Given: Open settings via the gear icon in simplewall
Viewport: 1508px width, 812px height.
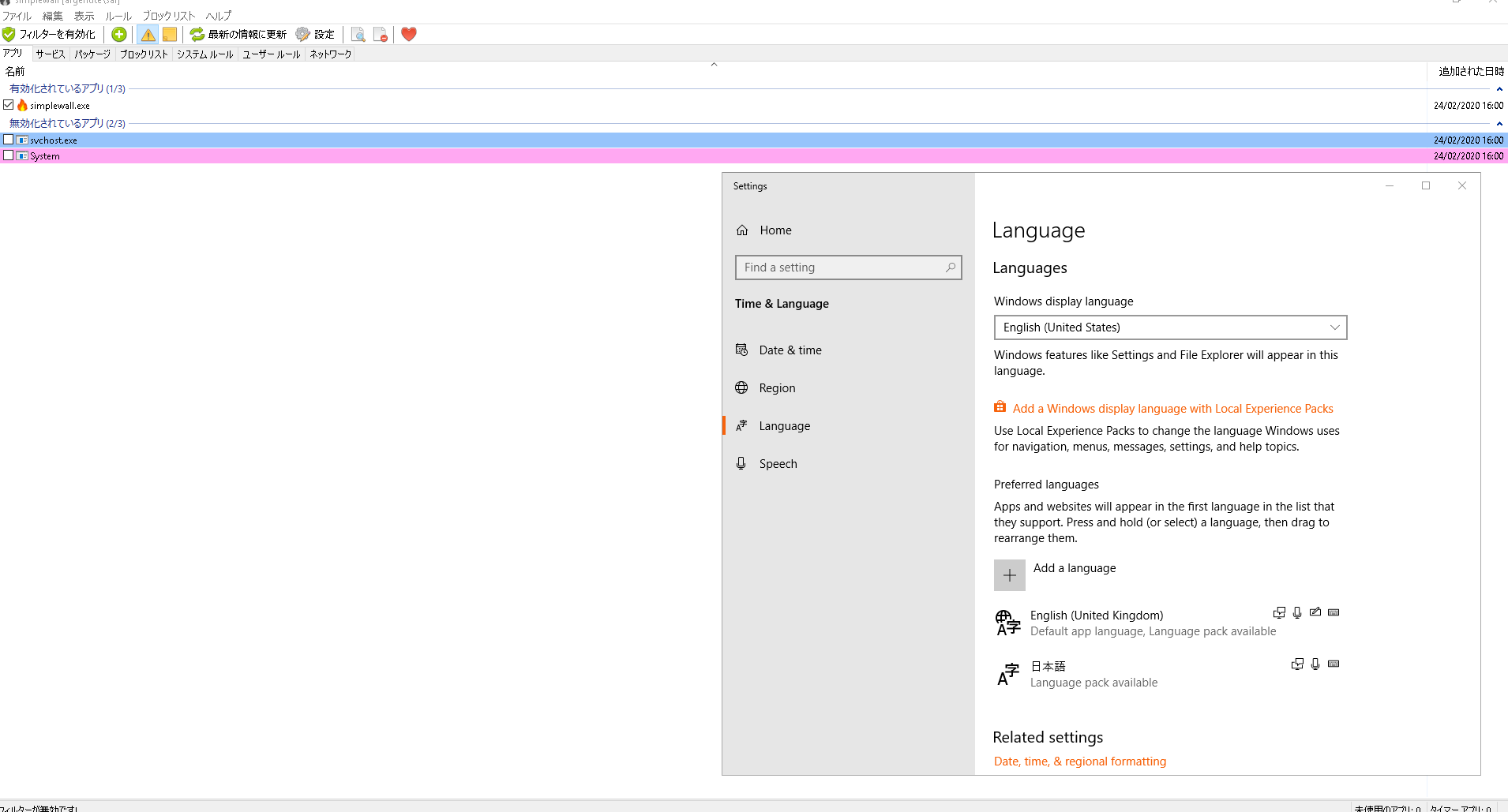Looking at the screenshot, I should pos(302,34).
